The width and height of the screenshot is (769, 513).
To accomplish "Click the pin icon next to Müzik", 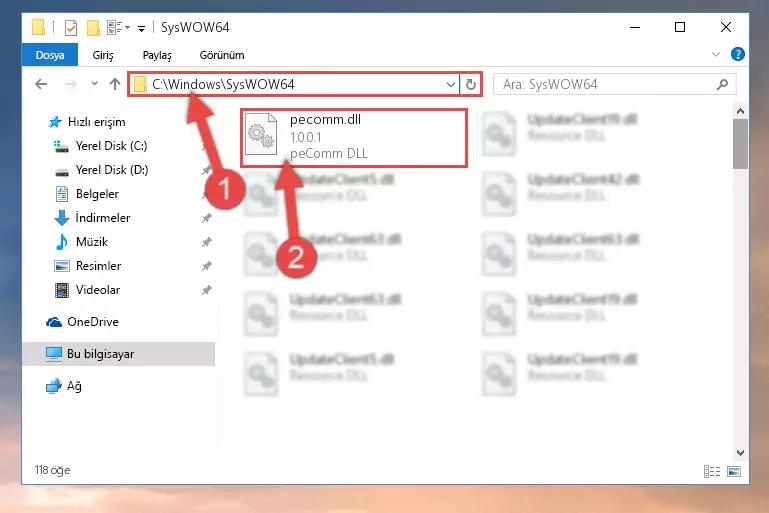I will [207, 242].
